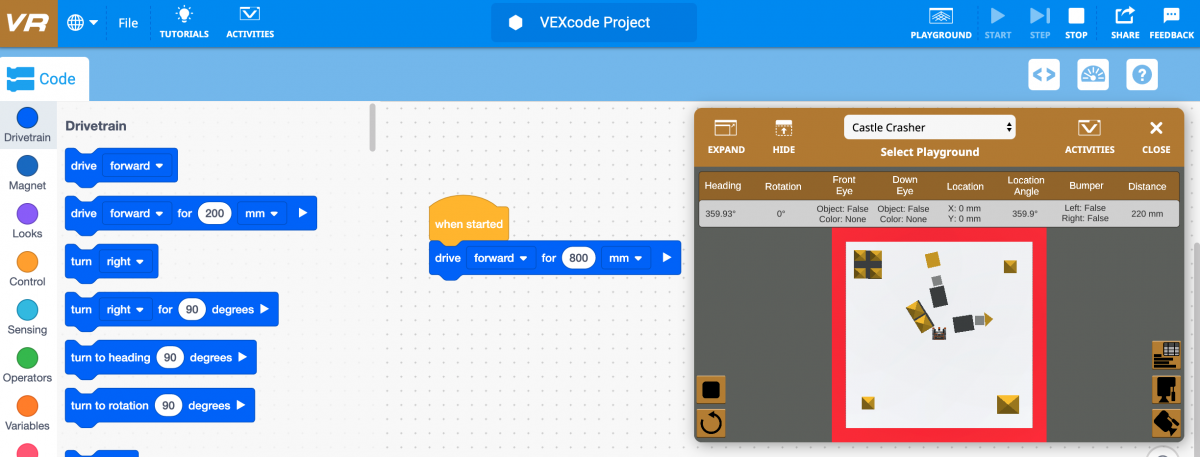The width and height of the screenshot is (1200, 457).
Task: Step through the project
Action: pyautogui.click(x=1040, y=22)
